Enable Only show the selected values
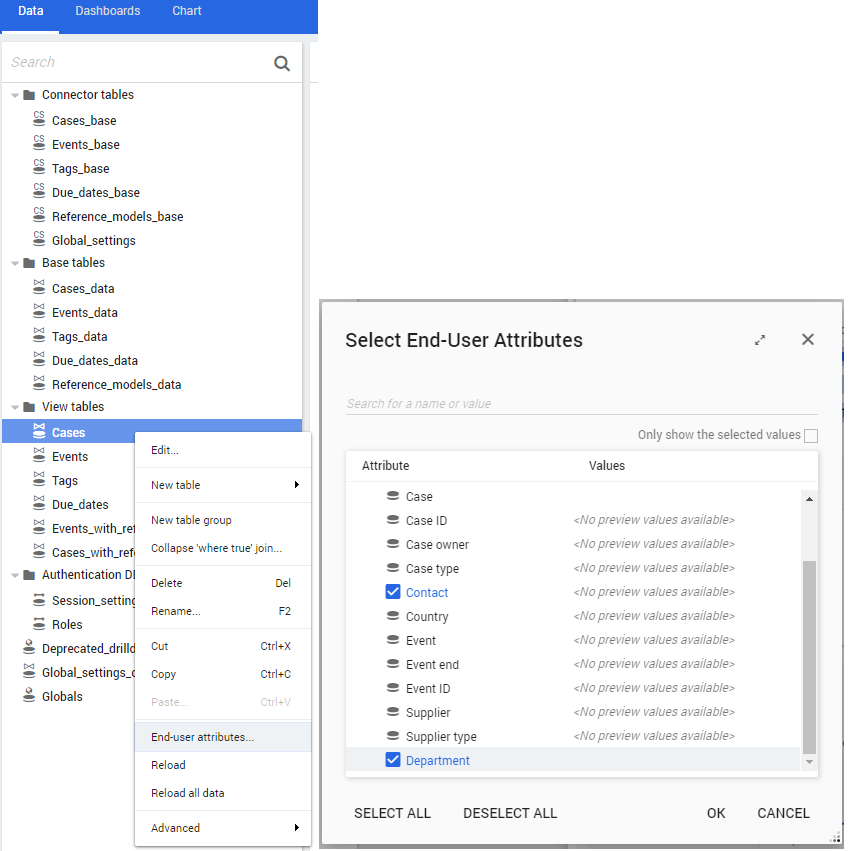Viewport: 851px width, 851px height. tap(811, 436)
